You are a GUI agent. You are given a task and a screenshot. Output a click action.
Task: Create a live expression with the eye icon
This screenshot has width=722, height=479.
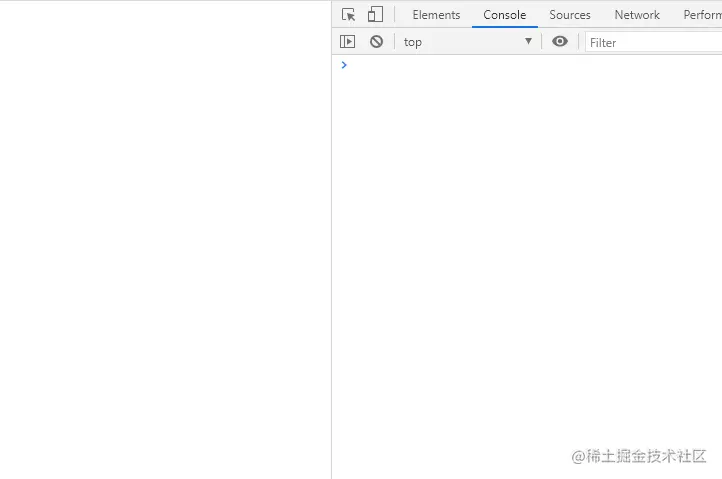point(560,41)
